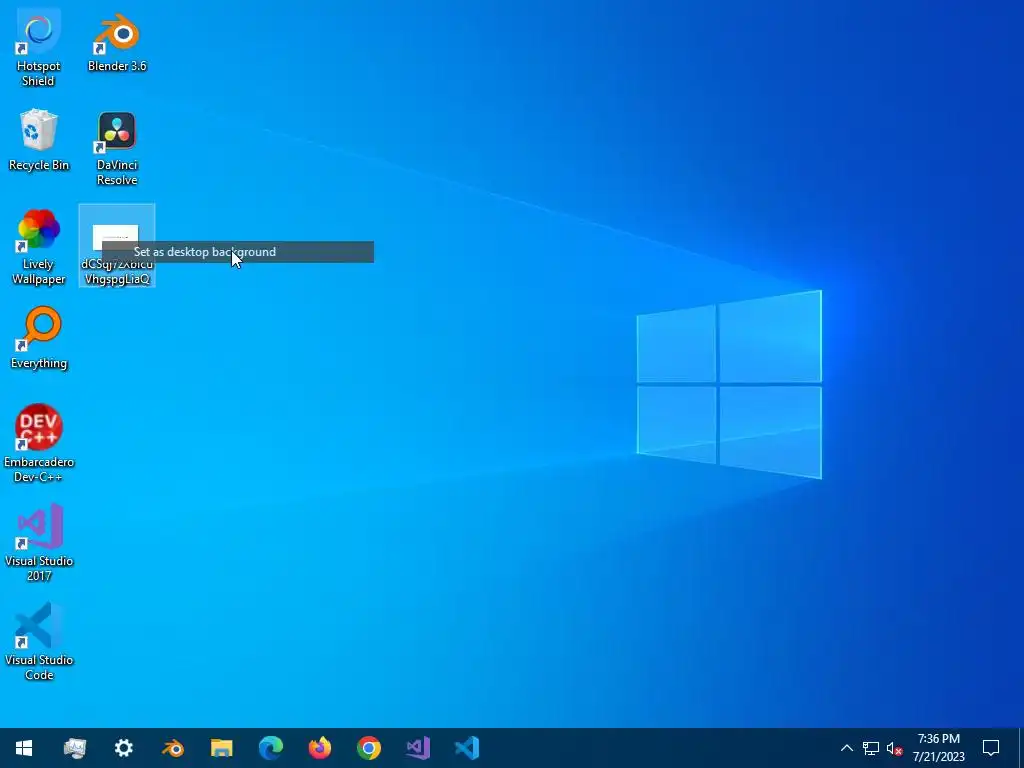1024x768 pixels.
Task: Open Visual Studio from the taskbar
Action: [418, 748]
